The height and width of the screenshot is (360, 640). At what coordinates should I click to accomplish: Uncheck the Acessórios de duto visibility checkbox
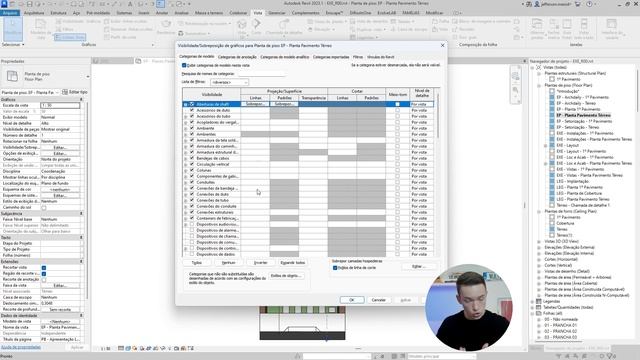192,110
